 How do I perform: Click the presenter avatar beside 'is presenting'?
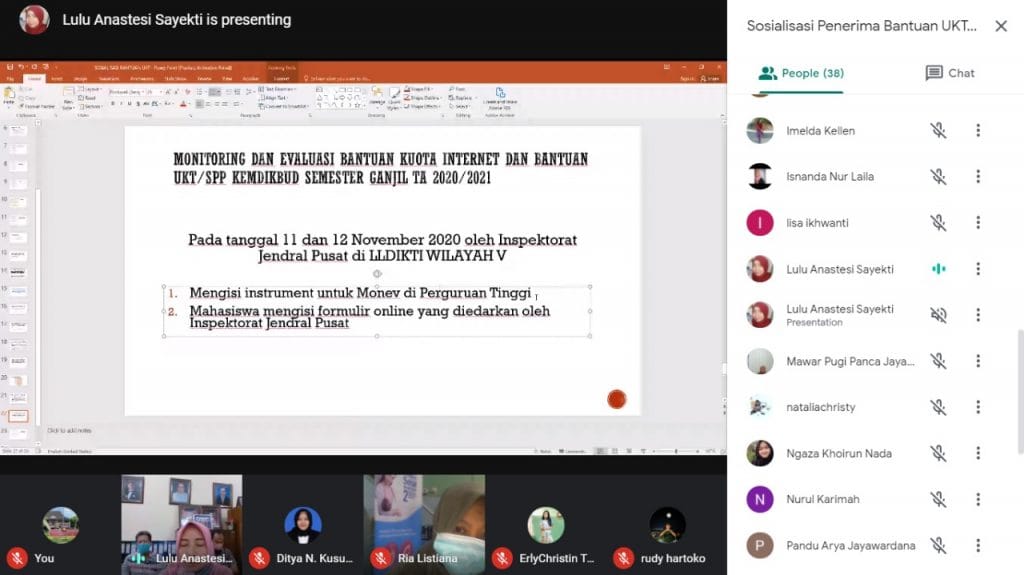[x=34, y=20]
